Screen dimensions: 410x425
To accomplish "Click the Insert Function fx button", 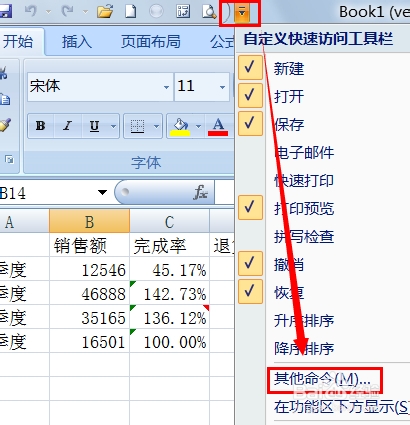I will (x=201, y=192).
